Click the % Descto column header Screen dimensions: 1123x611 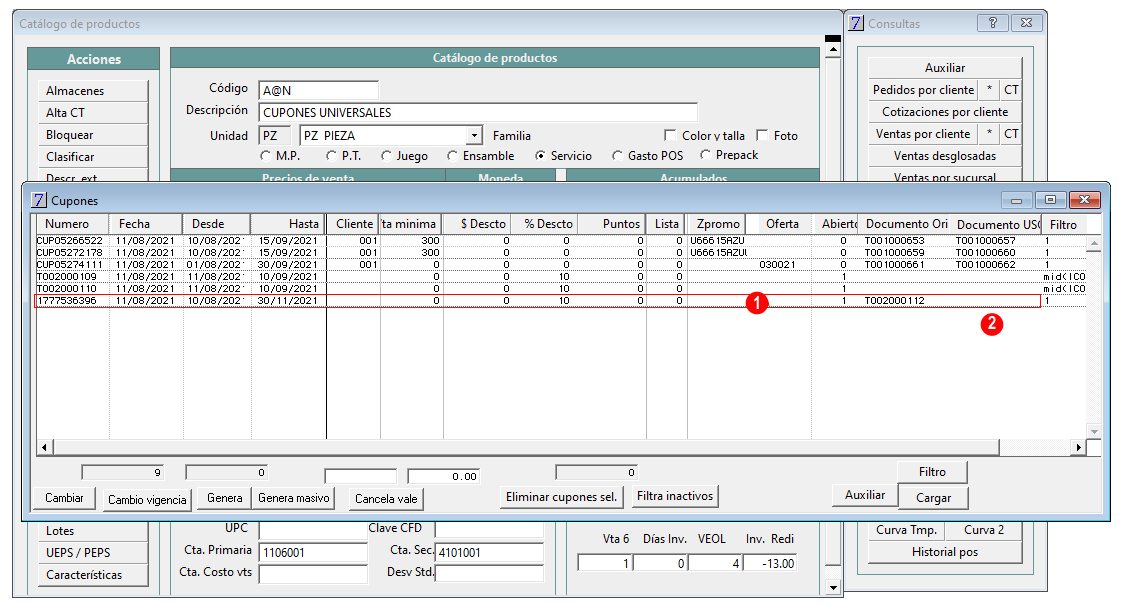point(546,223)
